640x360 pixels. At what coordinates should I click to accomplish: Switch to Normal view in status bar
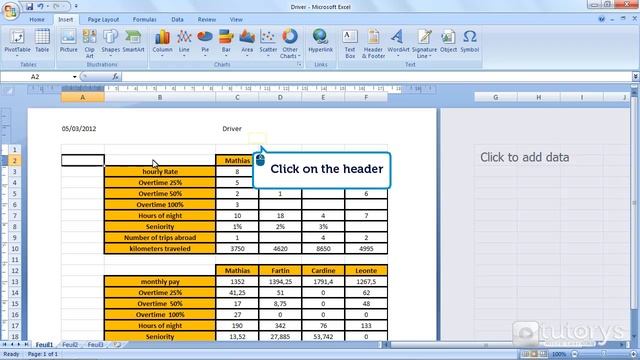pos(526,354)
